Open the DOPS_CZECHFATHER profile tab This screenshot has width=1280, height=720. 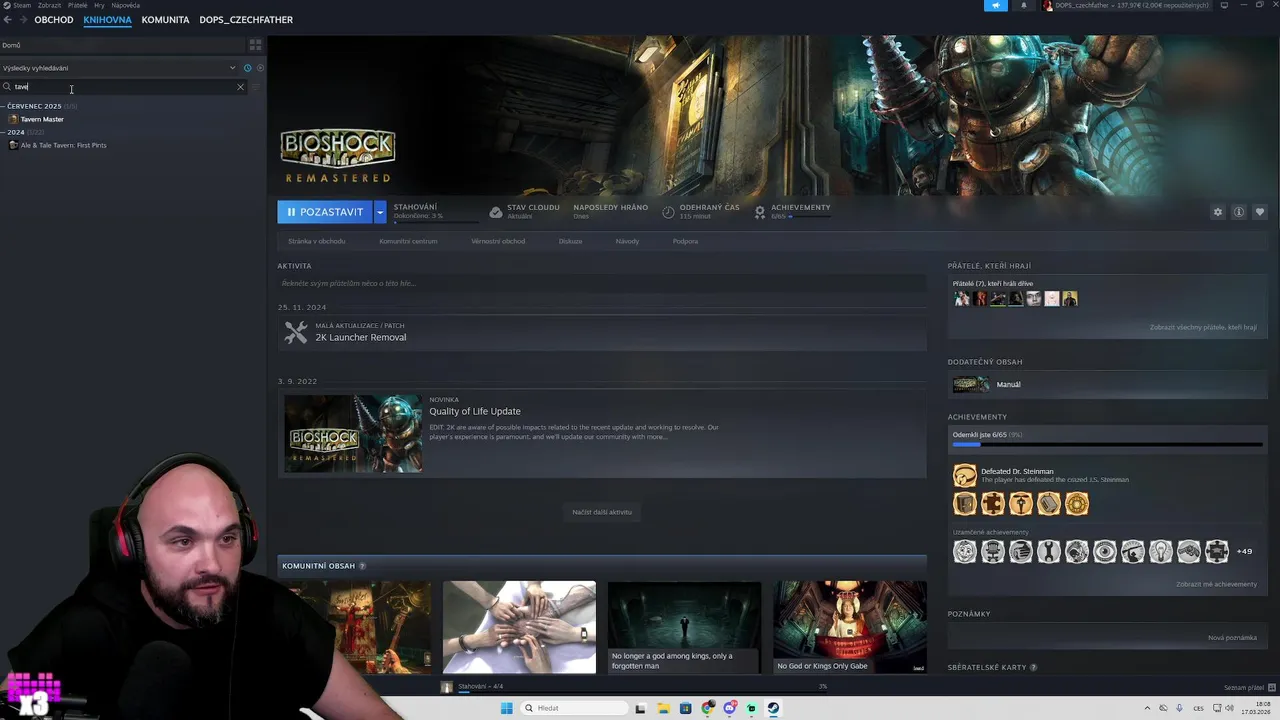[246, 20]
